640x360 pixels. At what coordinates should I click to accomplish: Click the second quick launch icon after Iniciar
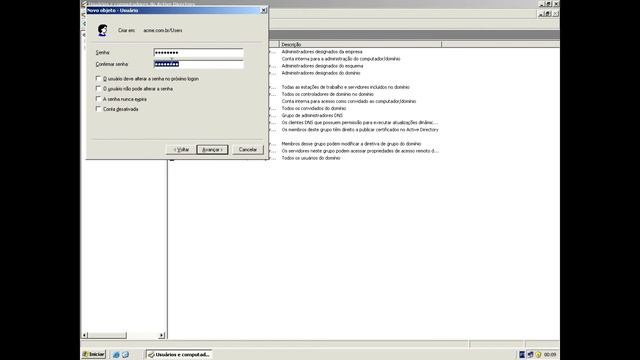tap(125, 355)
